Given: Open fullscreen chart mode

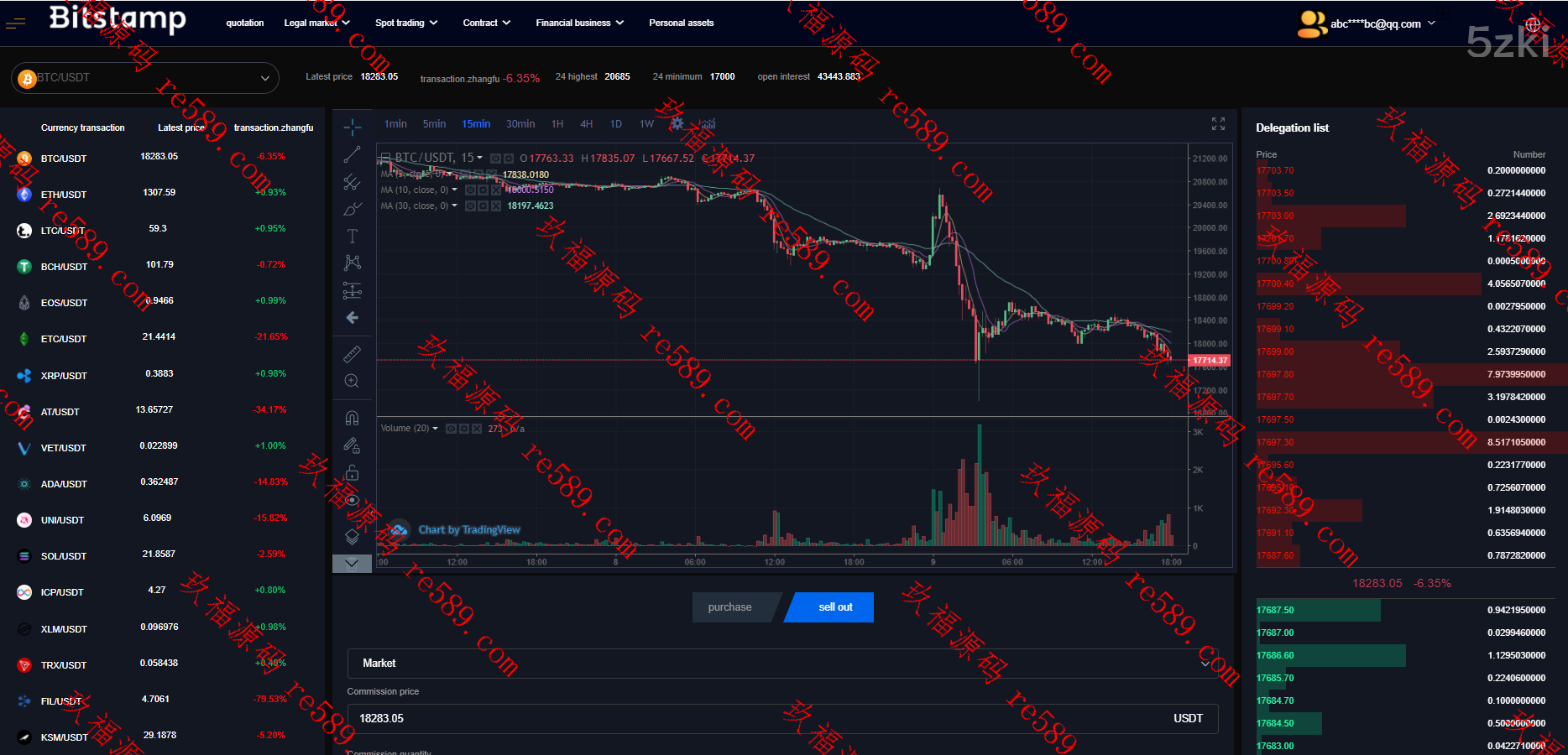Looking at the screenshot, I should tap(1218, 124).
